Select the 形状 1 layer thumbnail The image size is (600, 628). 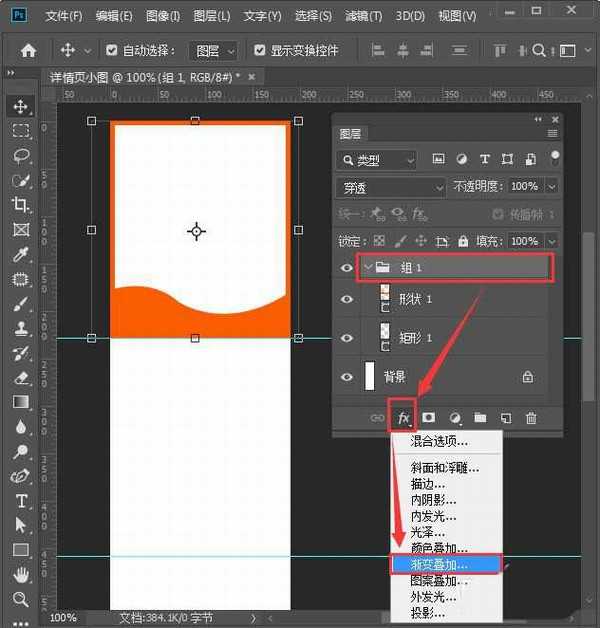(385, 299)
